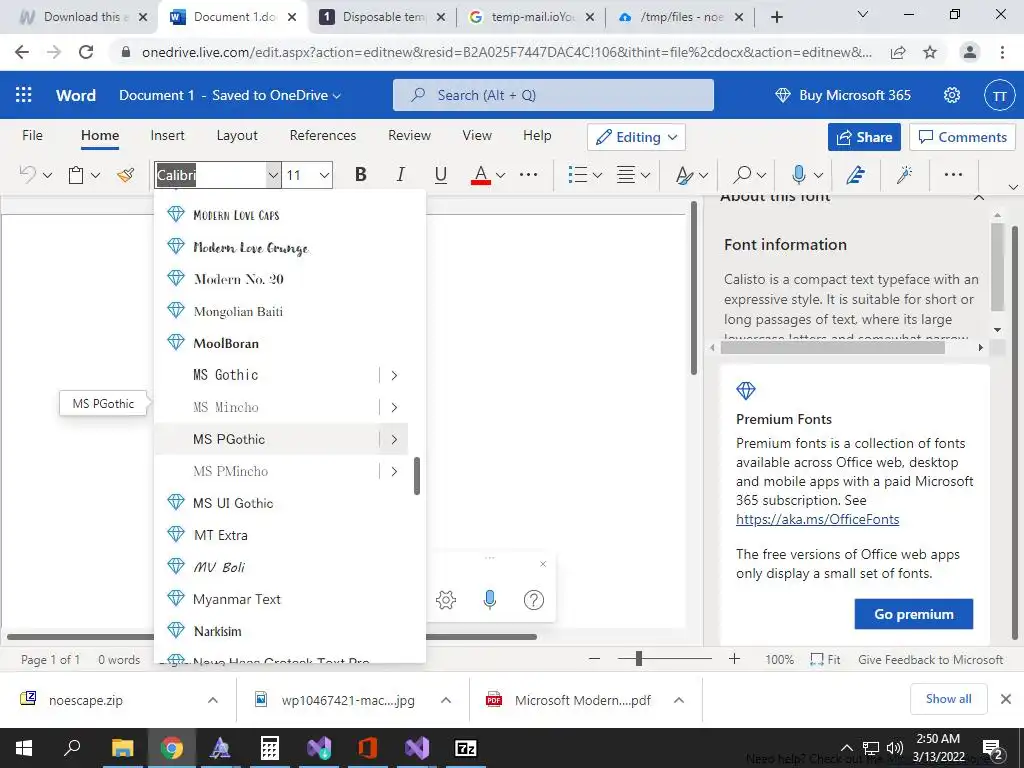Open more font options ellipsis

click(528, 174)
